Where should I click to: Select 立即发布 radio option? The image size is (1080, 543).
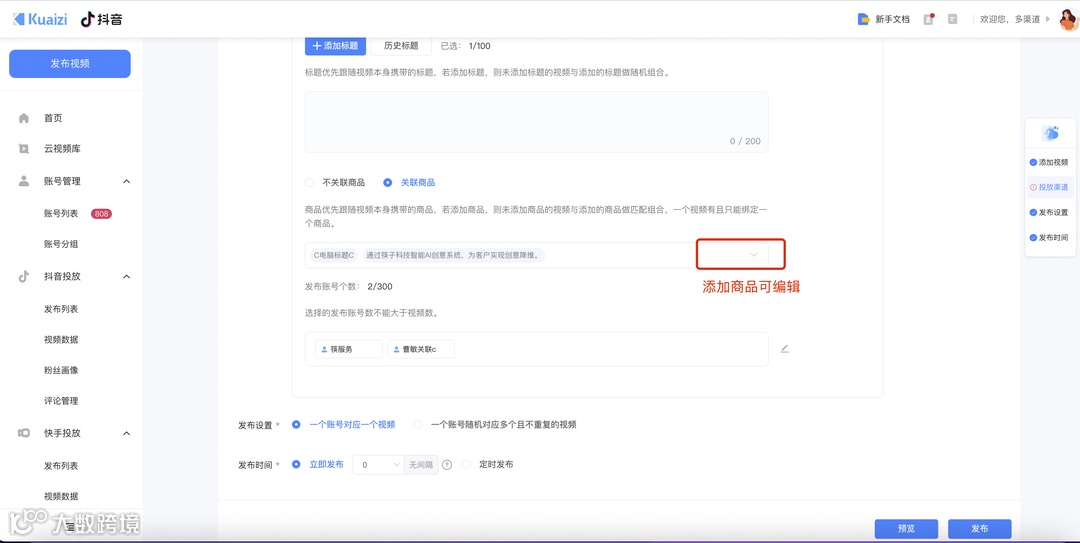(296, 464)
